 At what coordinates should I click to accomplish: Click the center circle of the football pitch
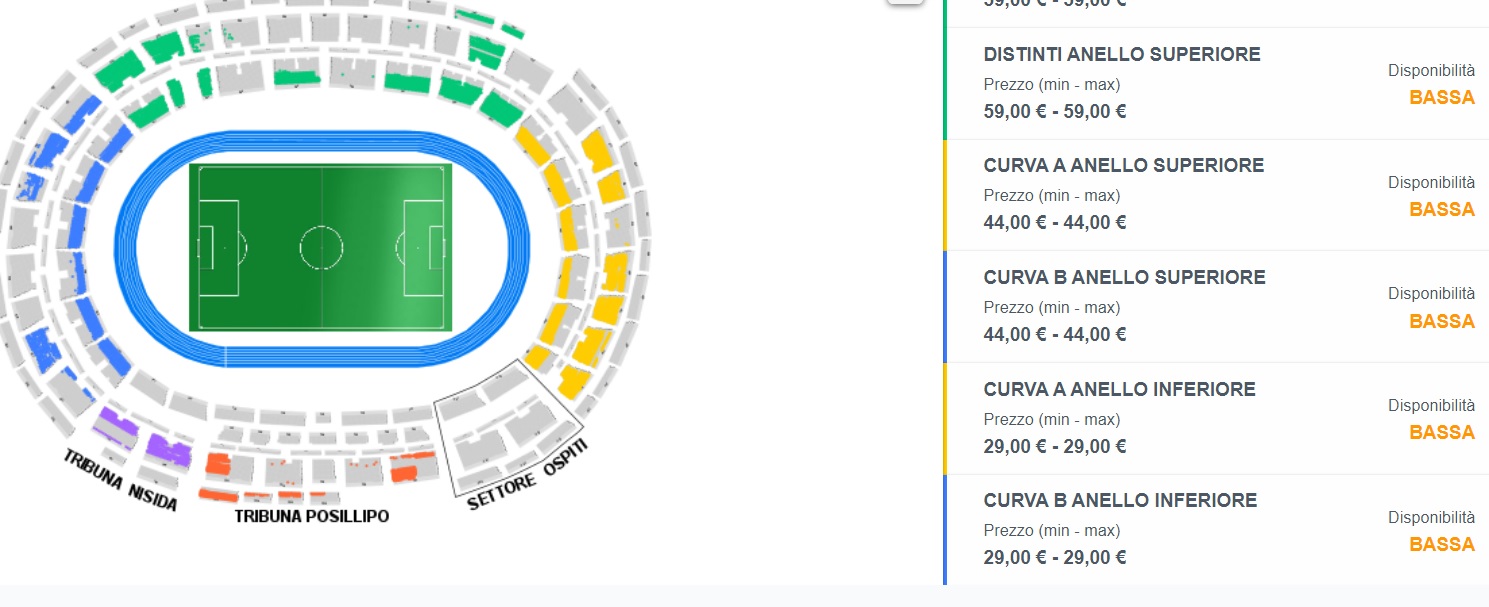(321, 247)
